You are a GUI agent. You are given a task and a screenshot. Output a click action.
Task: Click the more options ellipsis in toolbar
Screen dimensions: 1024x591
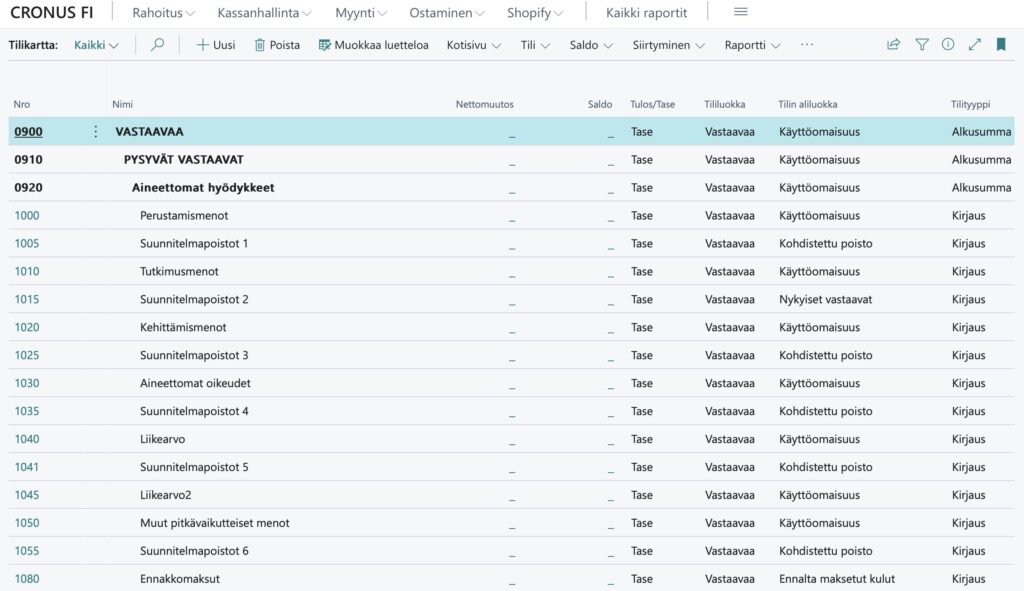click(x=807, y=45)
